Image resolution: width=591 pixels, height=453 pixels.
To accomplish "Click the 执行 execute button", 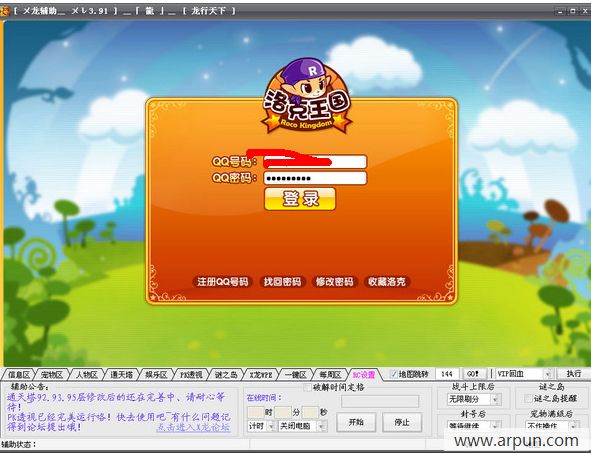I will (574, 373).
